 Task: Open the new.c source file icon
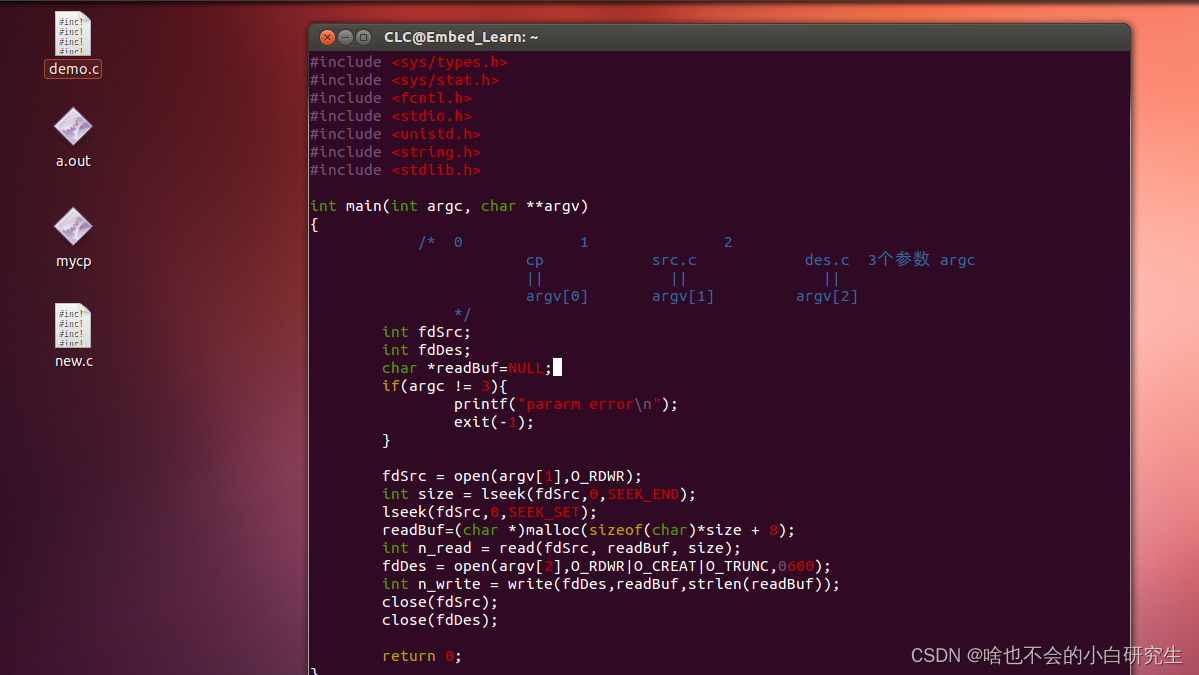tap(71, 325)
